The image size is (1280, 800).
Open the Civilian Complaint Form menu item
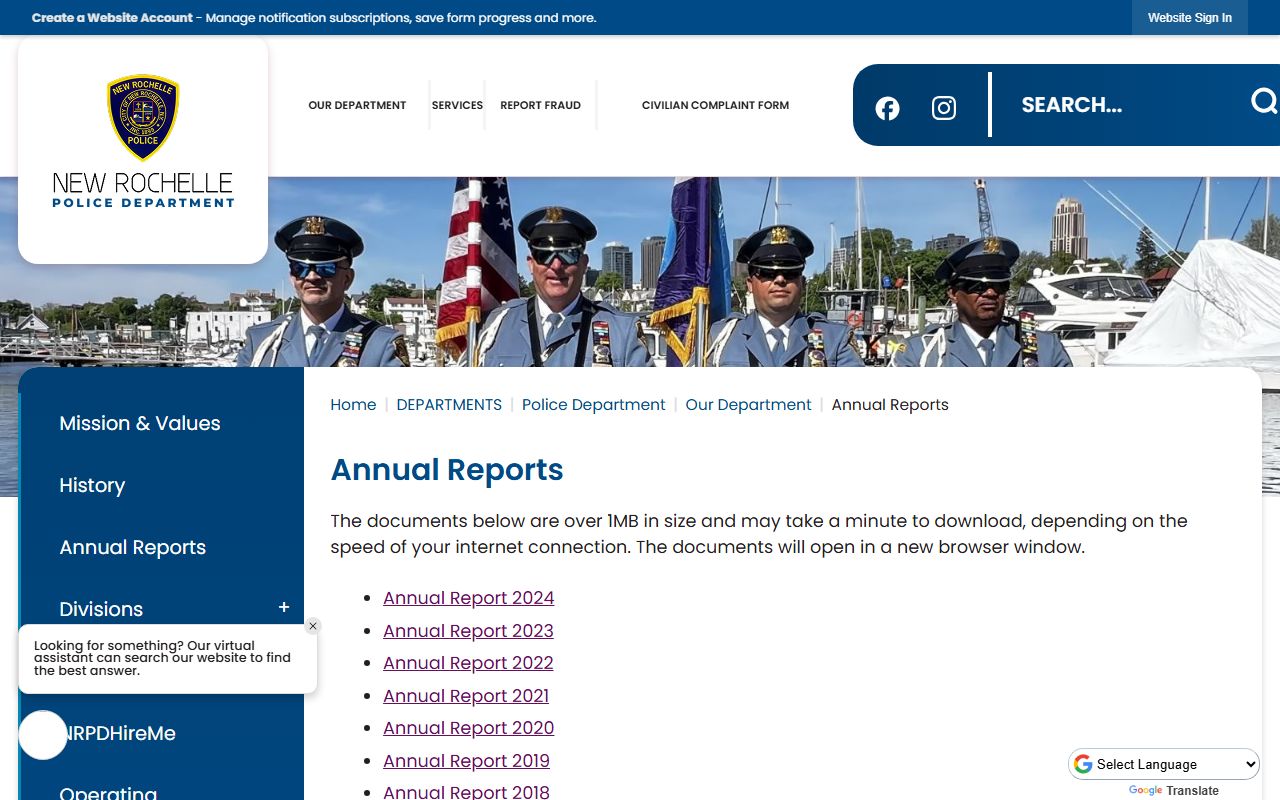(715, 105)
